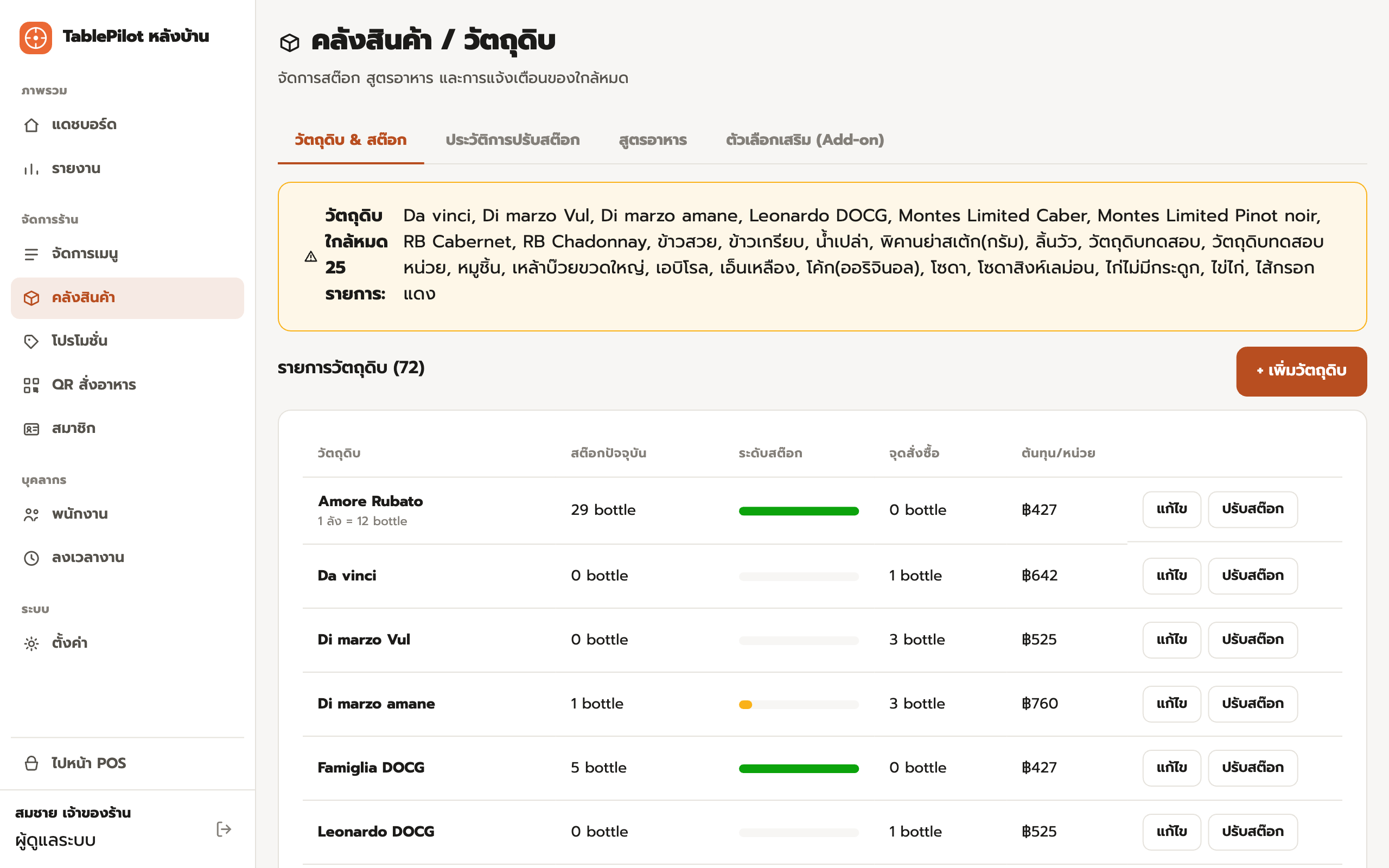Viewport: 1389px width, 868px height.
Task: Click the QR code ordering icon
Action: pyautogui.click(x=31, y=385)
